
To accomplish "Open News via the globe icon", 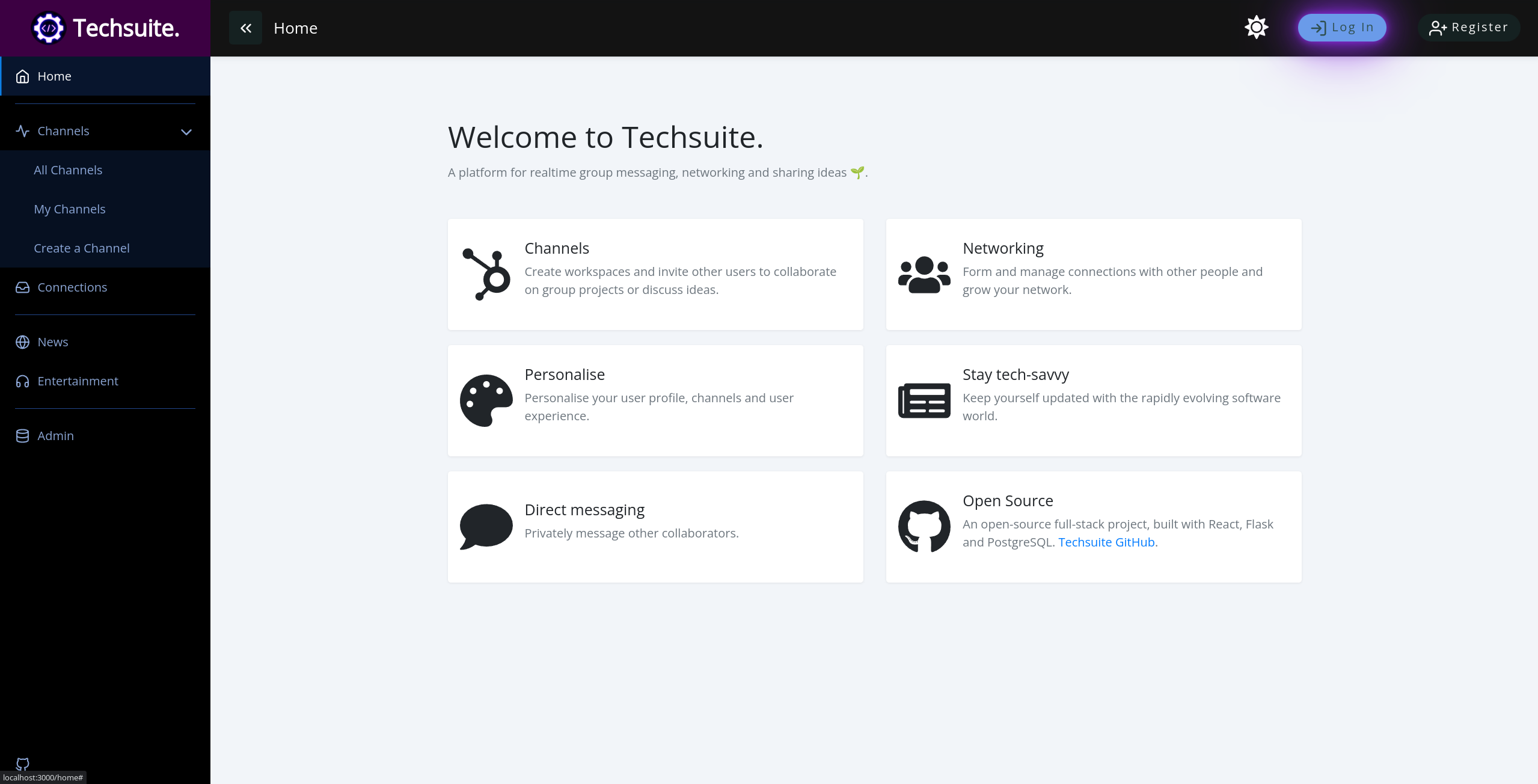I will [22, 341].
